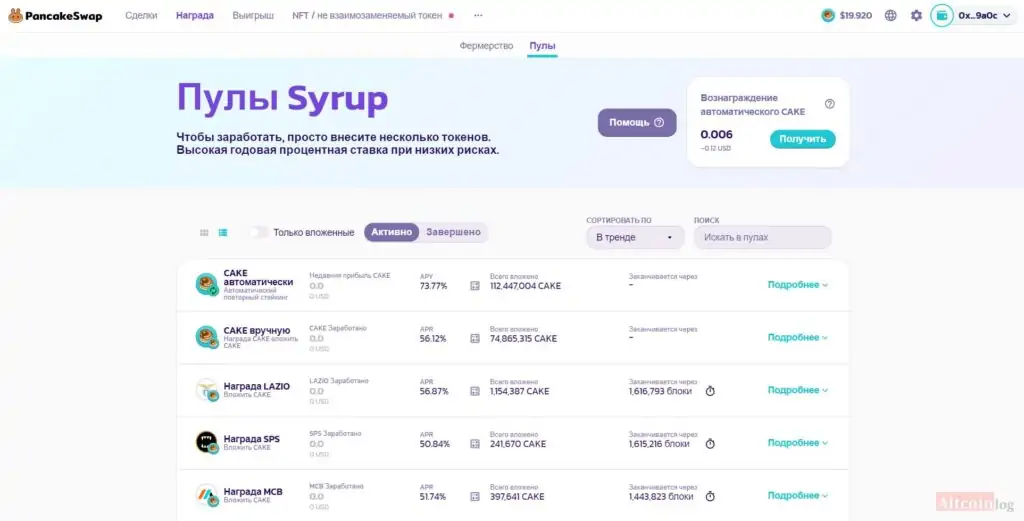This screenshot has height=521, width=1024.
Task: Select Завершено pools filter
Action: click(453, 232)
